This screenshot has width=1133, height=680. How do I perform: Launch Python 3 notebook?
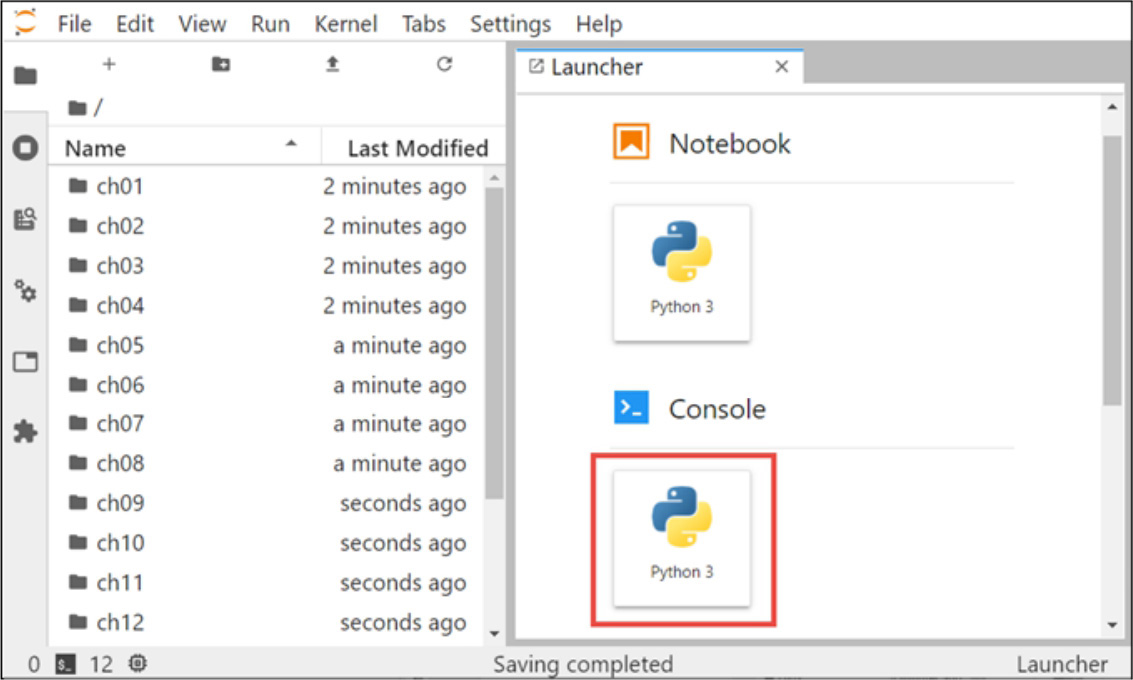[682, 272]
